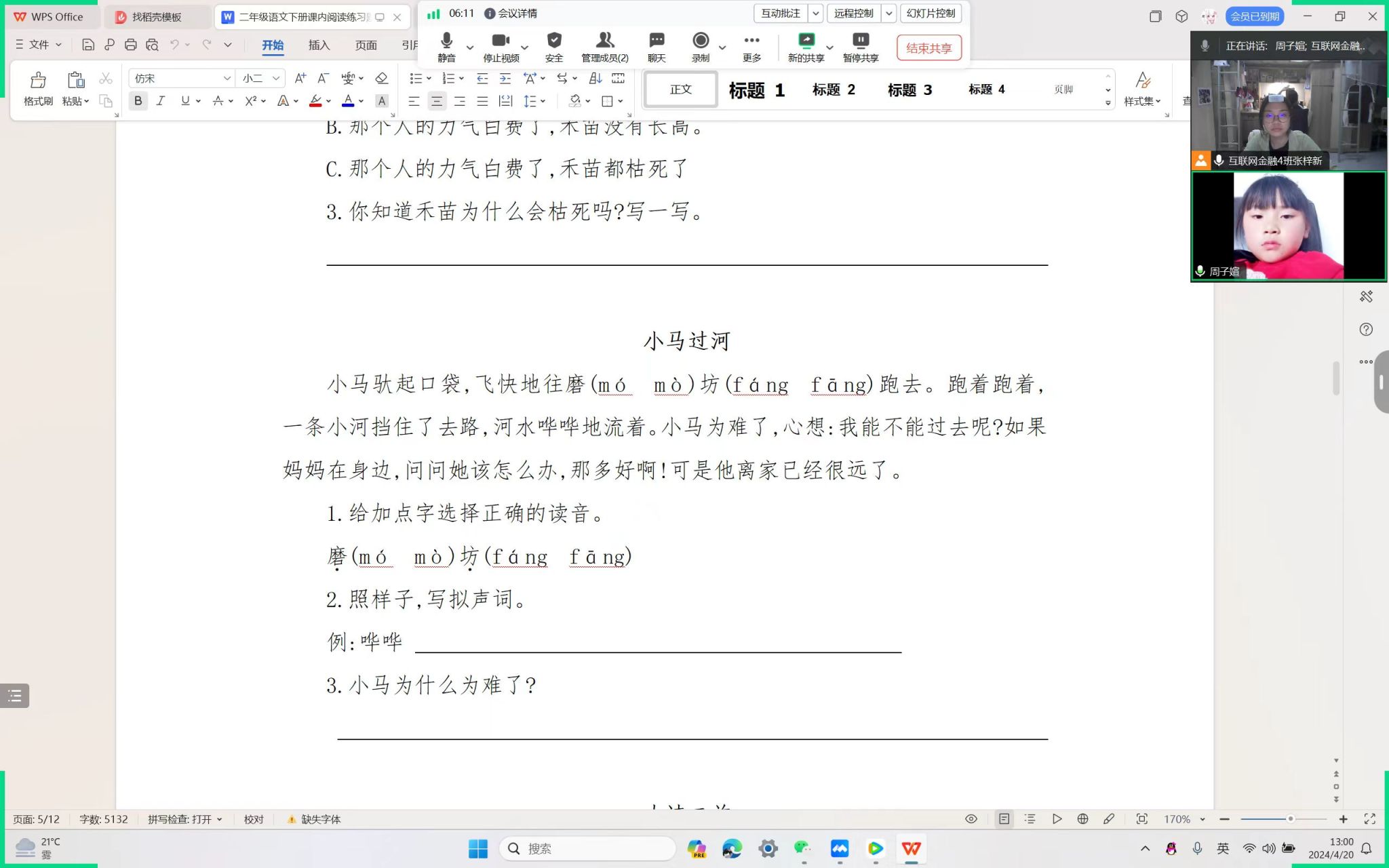Expand the zoom percentage dropdown at 170%
The width and height of the screenshot is (1389, 868).
pyautogui.click(x=1202, y=819)
